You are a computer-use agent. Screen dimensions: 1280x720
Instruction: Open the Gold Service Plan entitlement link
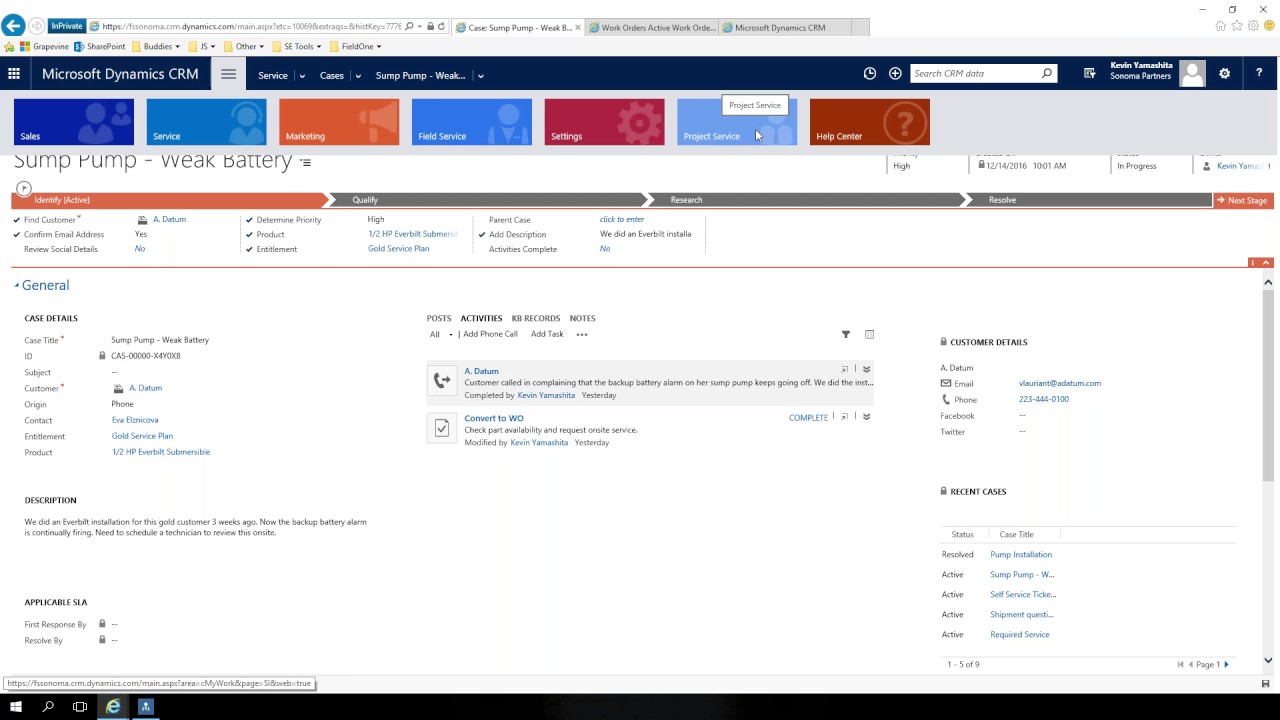[x=142, y=436]
